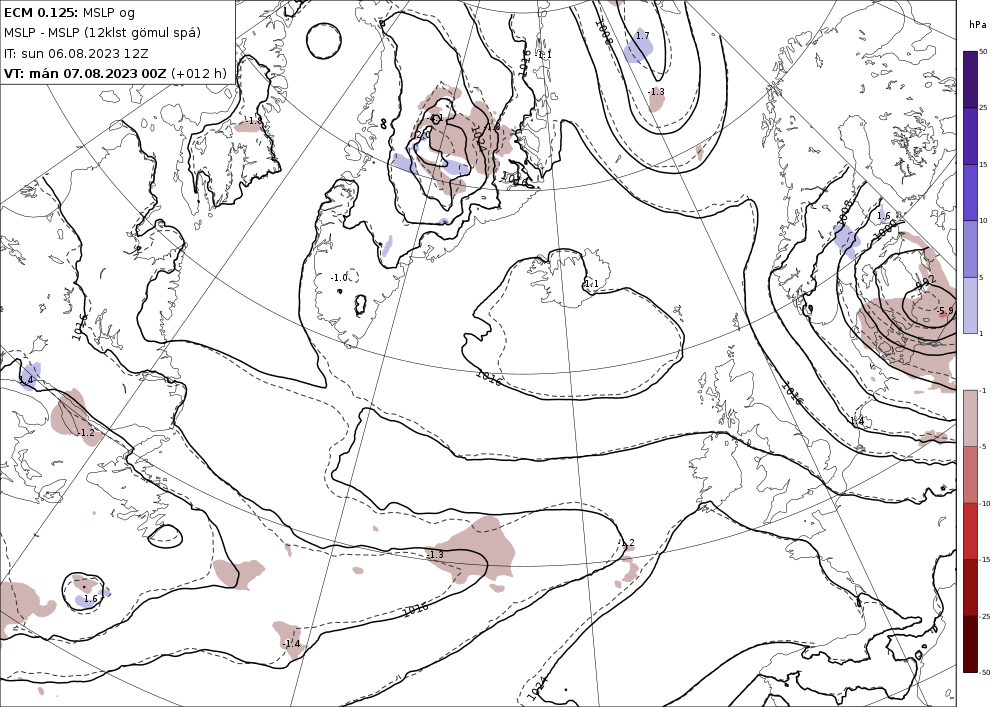
Task: Click the '-1.4' value in the pink patch
Action: pyautogui.click(x=291, y=644)
